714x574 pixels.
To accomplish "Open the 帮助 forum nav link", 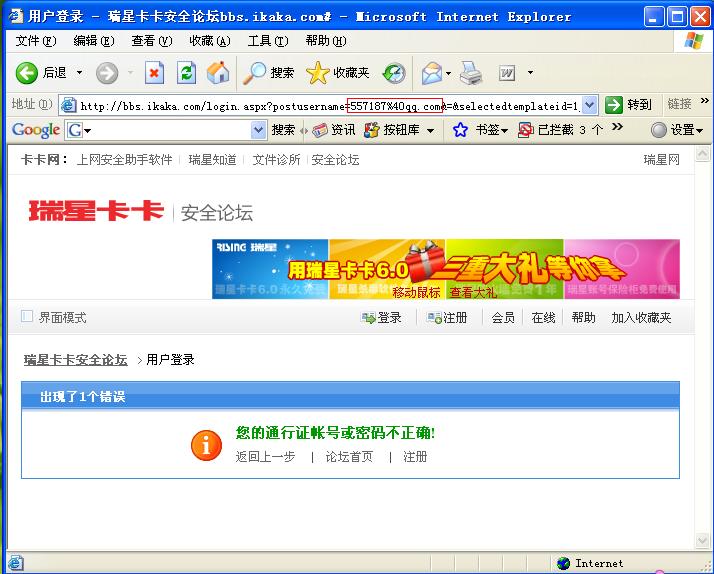I will [x=583, y=318].
